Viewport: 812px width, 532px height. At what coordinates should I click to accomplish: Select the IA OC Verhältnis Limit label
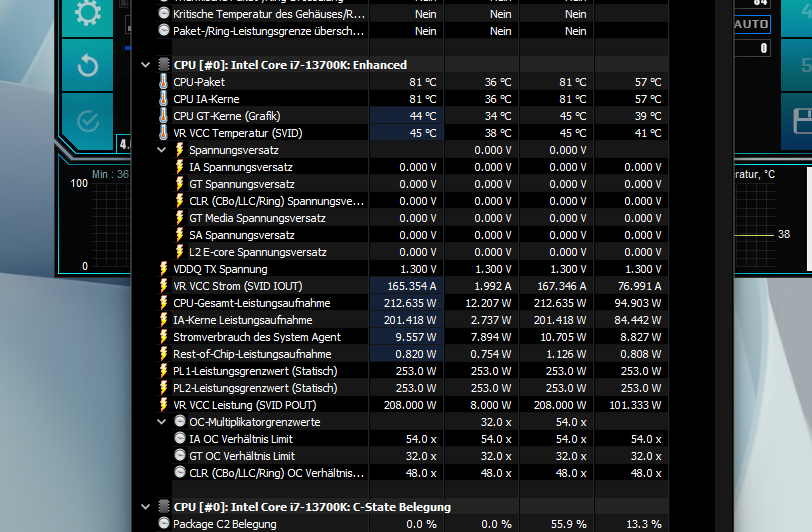[241, 439]
